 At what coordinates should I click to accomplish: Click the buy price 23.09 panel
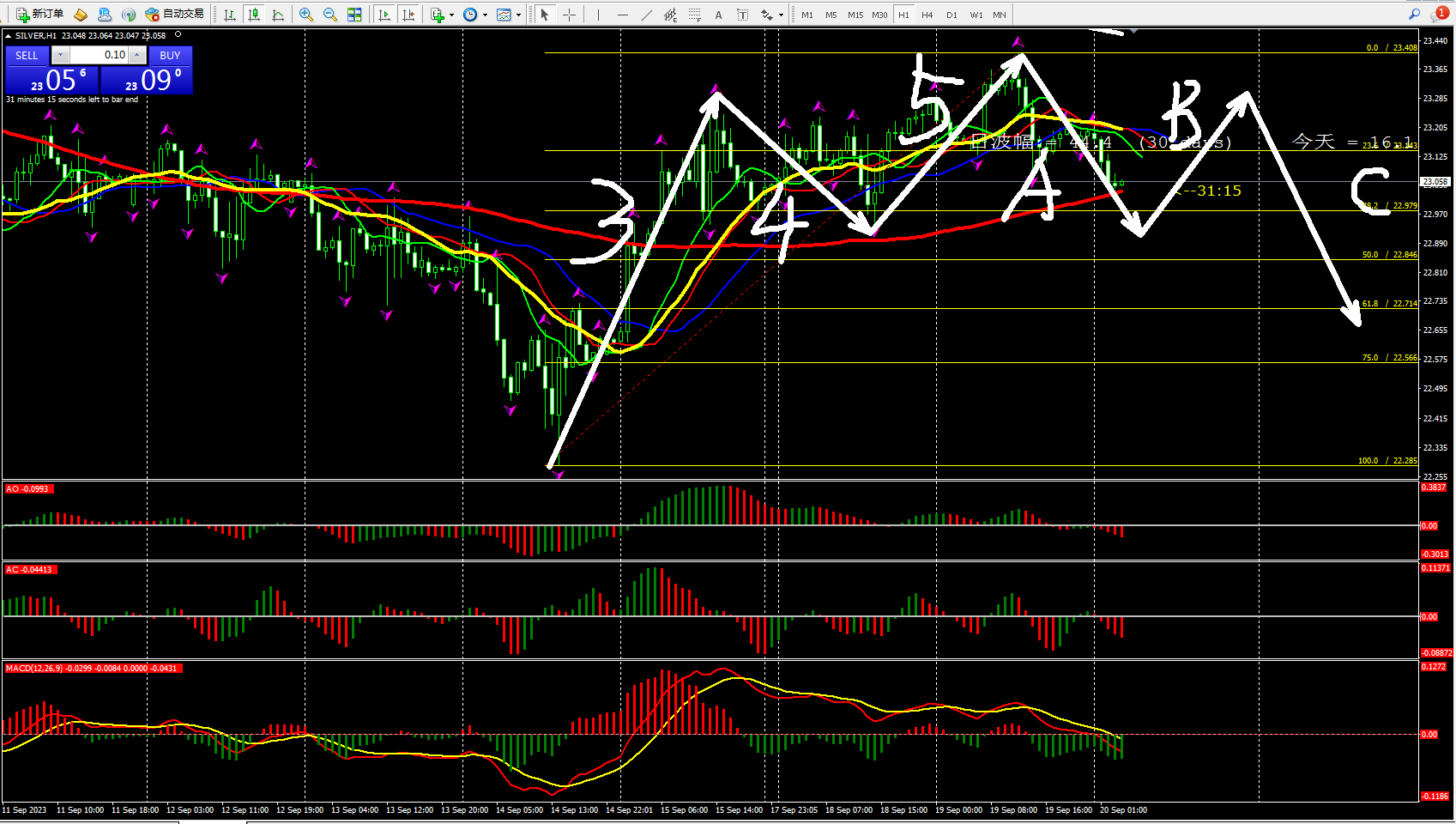147,80
